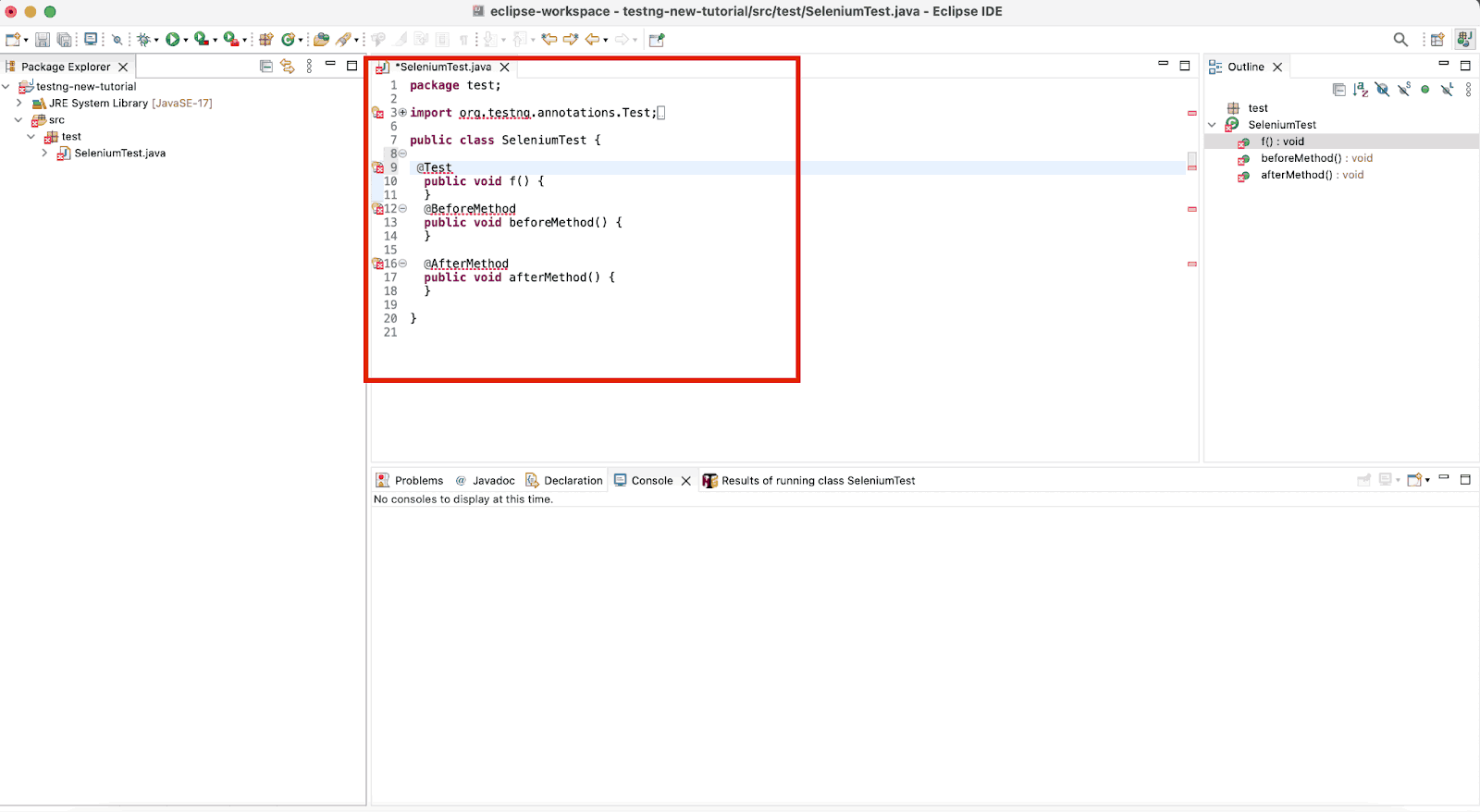Collapse the testng-new-tutorial project node
1480x812 pixels.
pyautogui.click(x=6, y=87)
